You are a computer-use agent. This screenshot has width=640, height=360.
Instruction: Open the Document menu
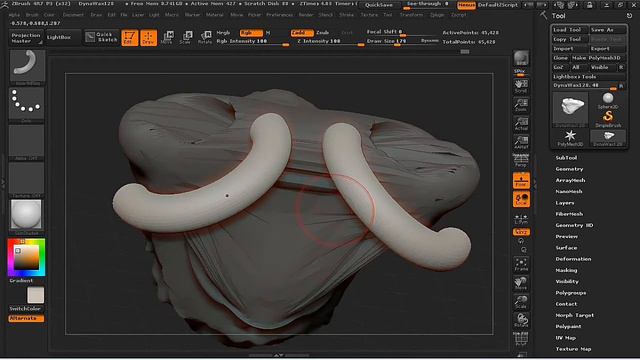[x=73, y=15]
